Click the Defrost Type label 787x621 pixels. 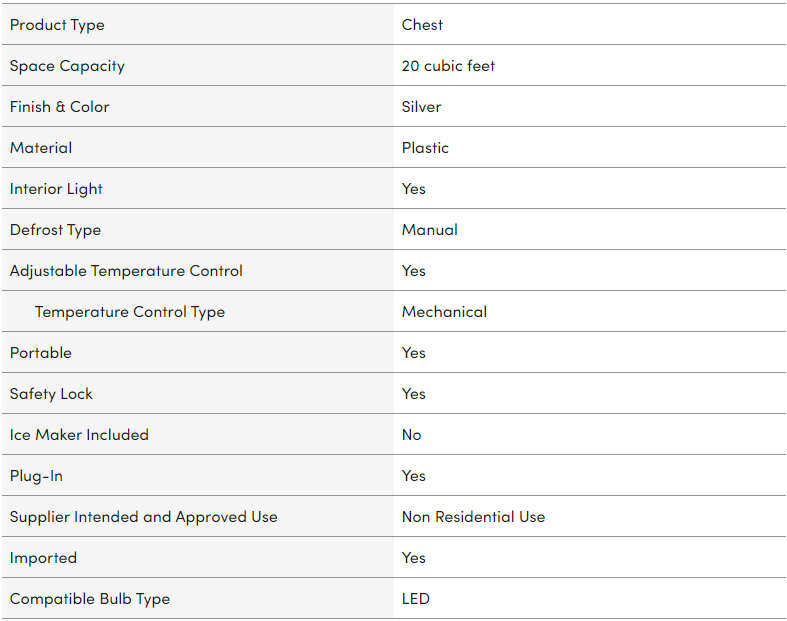[55, 230]
